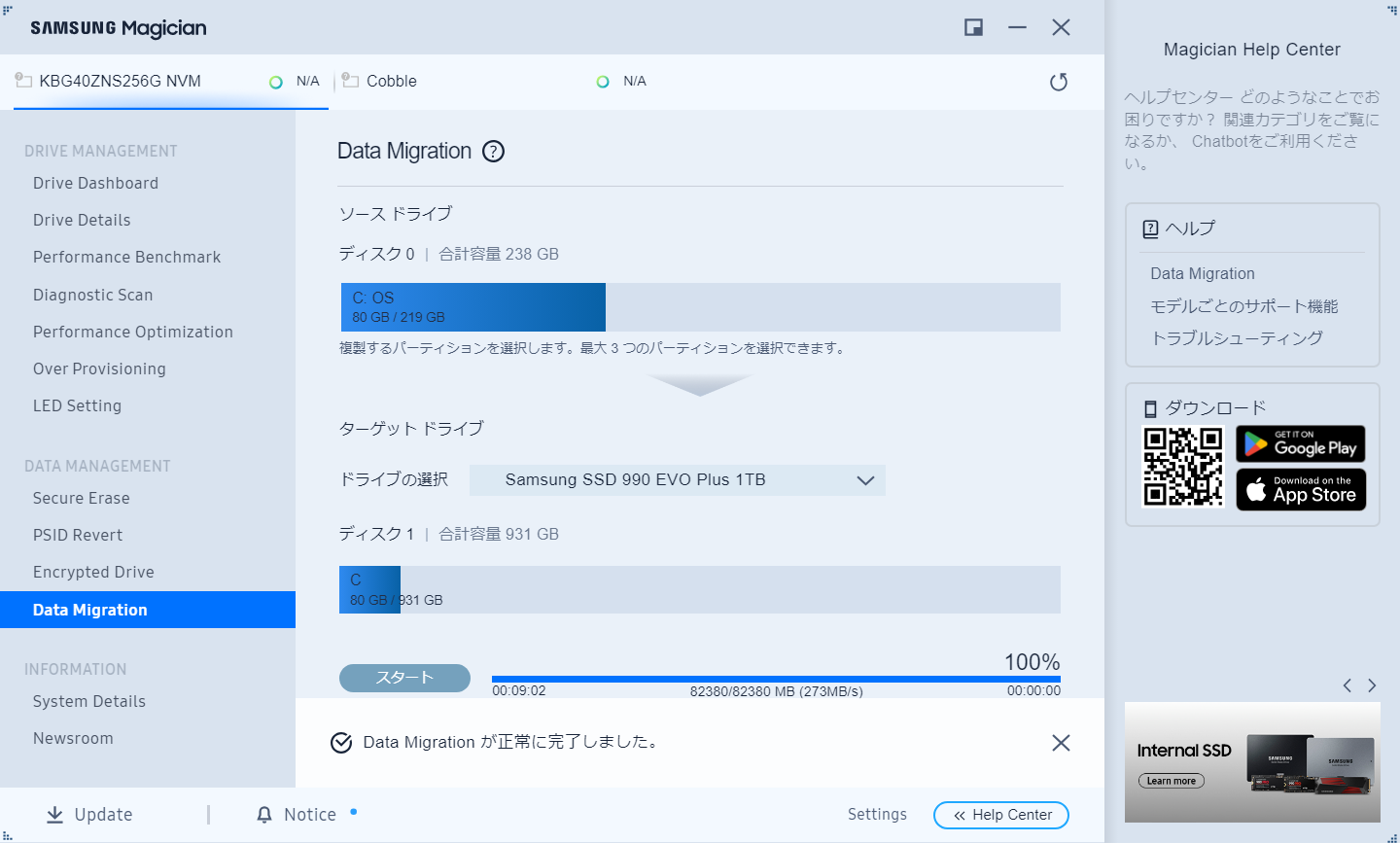The width and height of the screenshot is (1400, 843).
Task: Toggle the side panel layout icon
Action: 973,27
